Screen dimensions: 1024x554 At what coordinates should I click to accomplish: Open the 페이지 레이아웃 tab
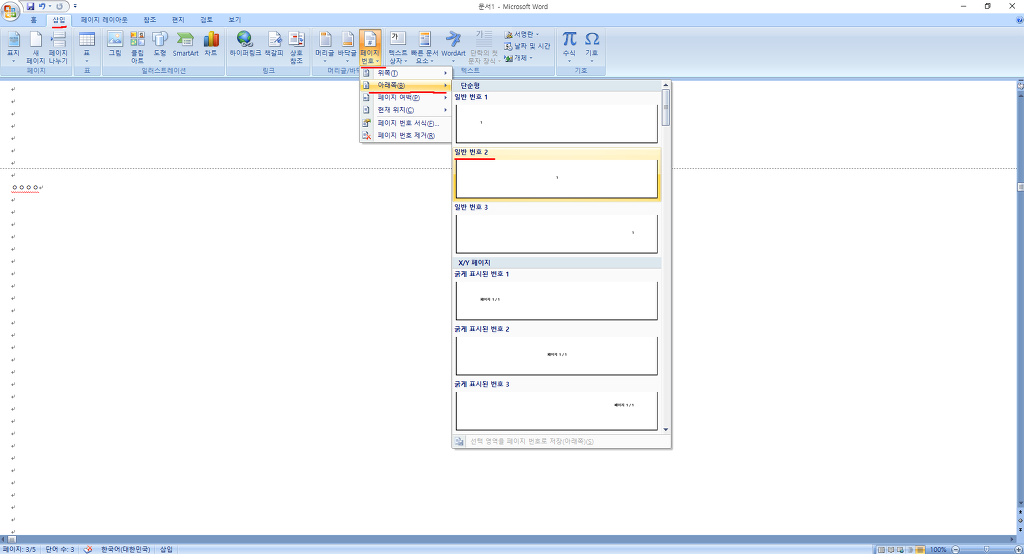tap(104, 19)
